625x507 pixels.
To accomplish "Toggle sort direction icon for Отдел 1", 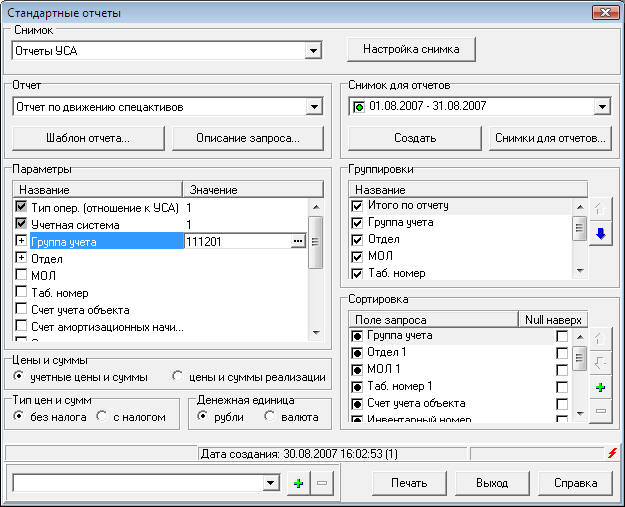I will [357, 353].
